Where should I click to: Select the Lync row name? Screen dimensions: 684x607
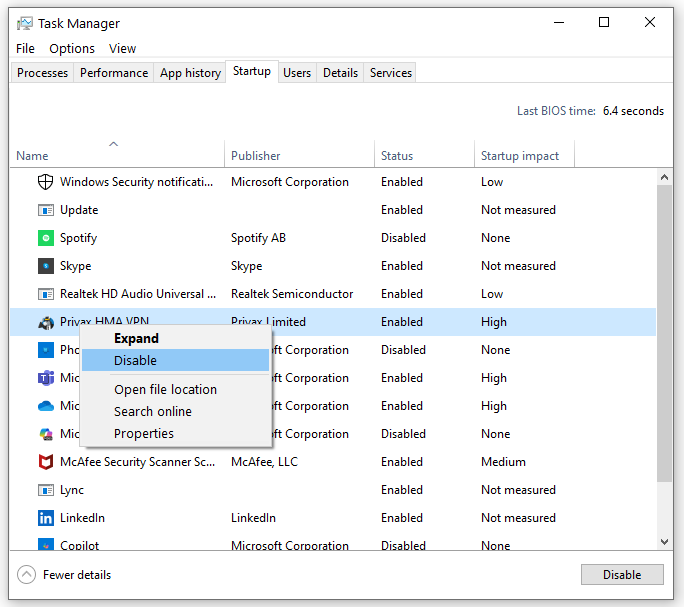tap(72, 490)
